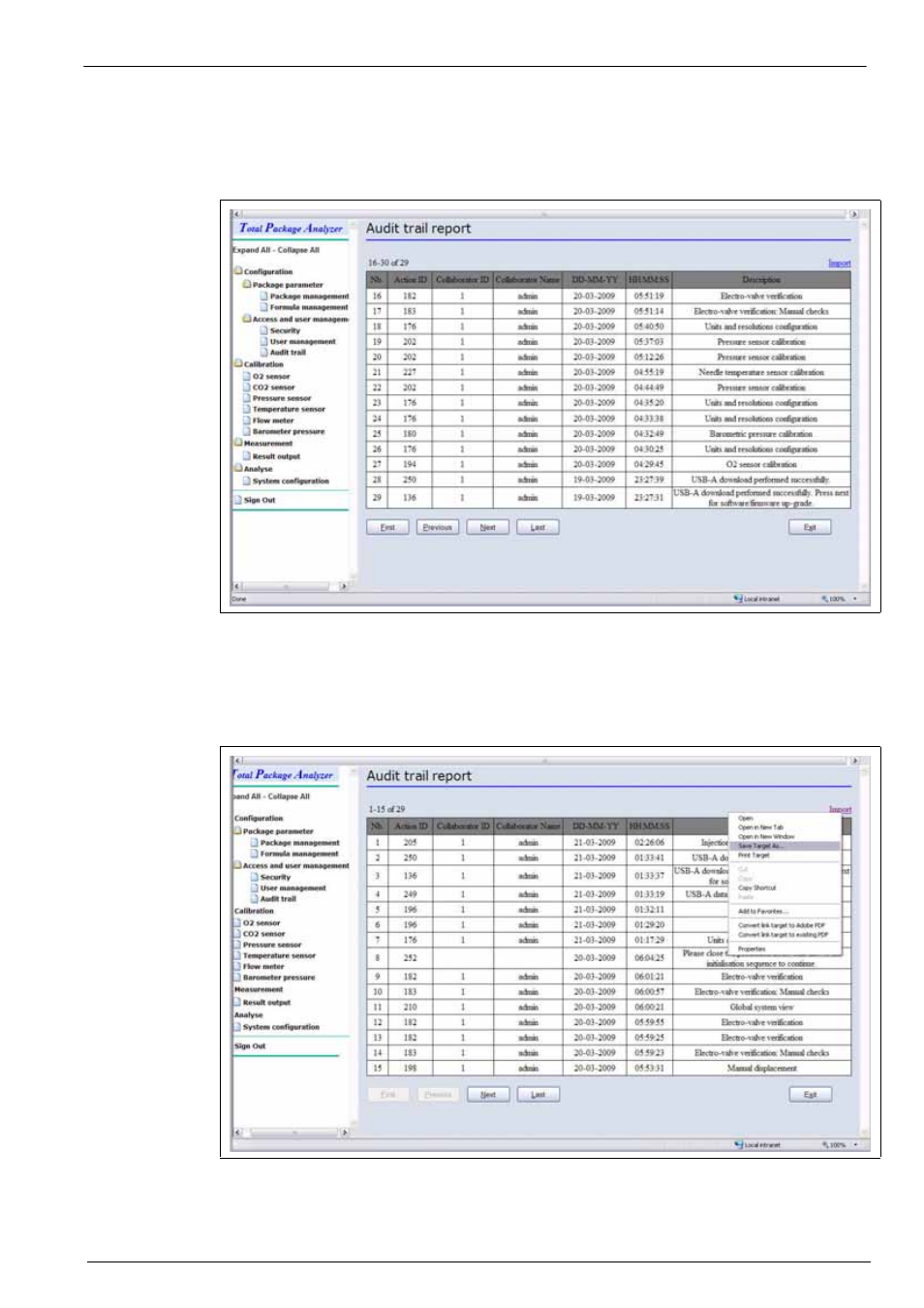Collapse Access and user management folder, 1-15 report

(x=237, y=865)
